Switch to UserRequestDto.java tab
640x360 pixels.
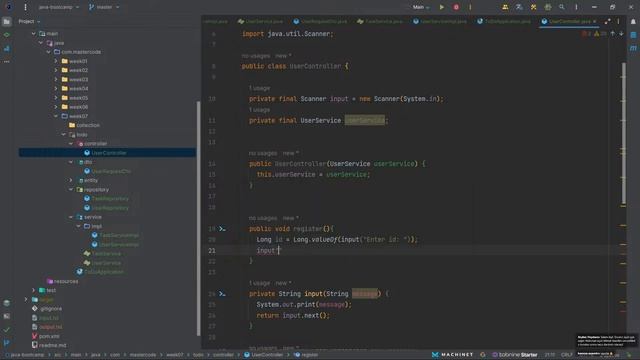pos(320,21)
